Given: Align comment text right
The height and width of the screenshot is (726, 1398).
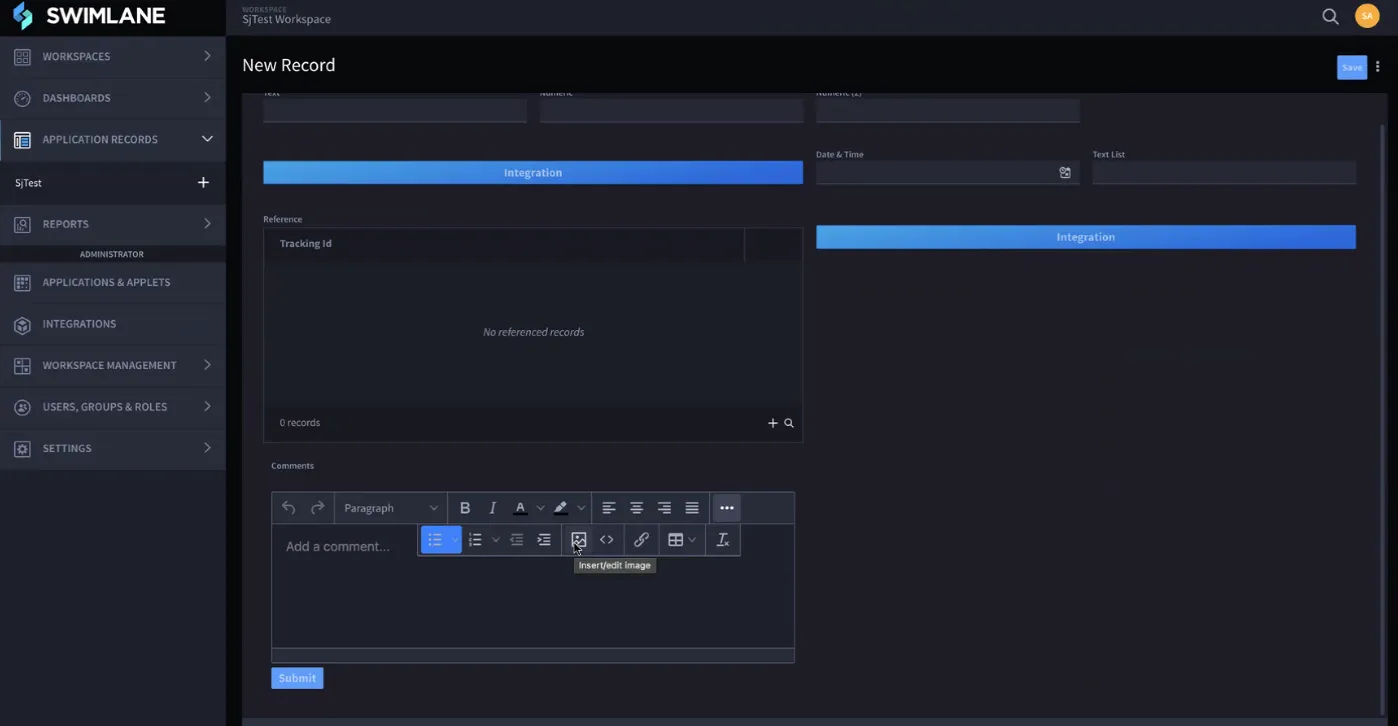Looking at the screenshot, I should tap(664, 508).
